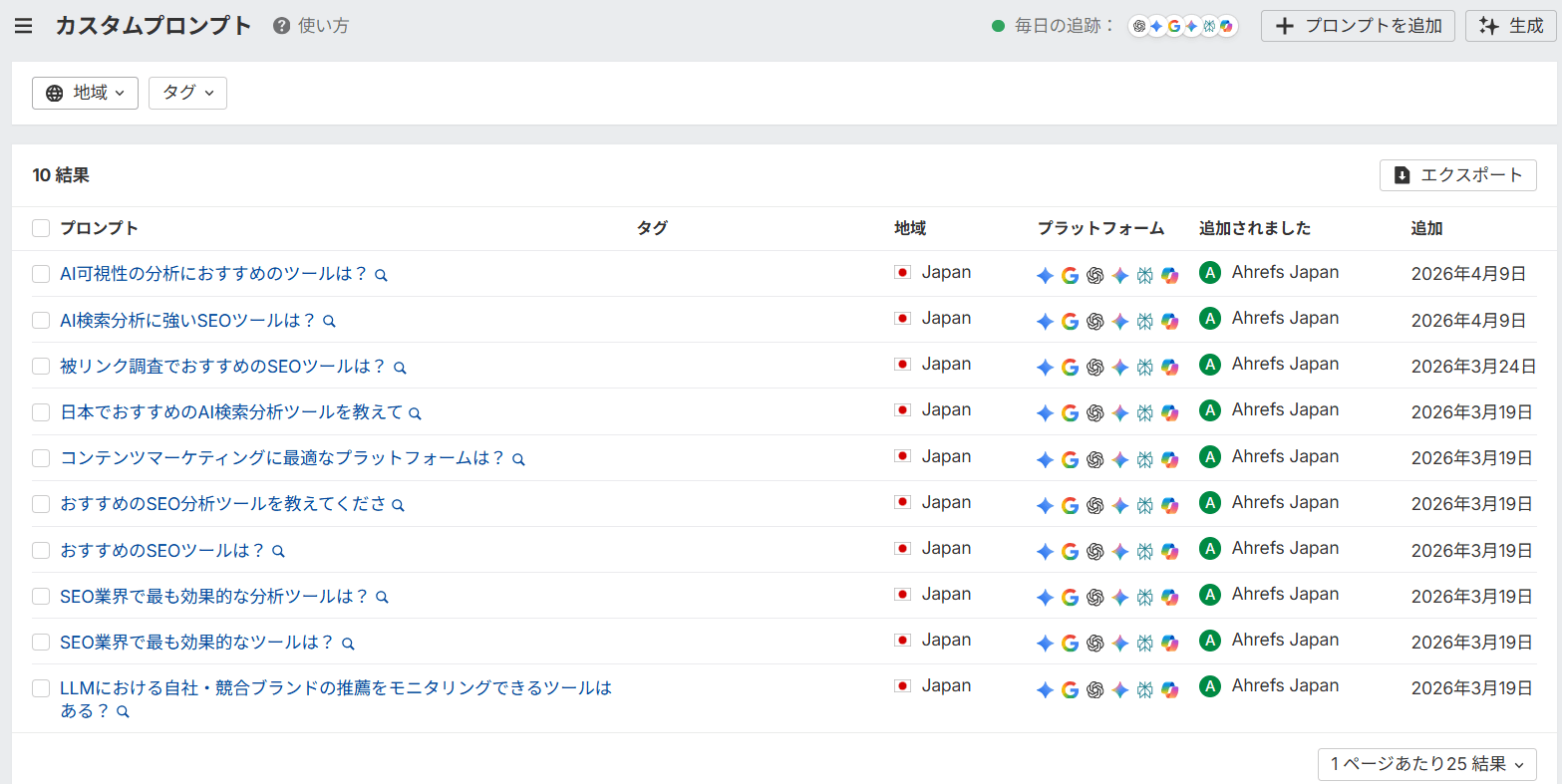This screenshot has width=1562, height=784.
Task: Click magnifier icon after AI検索分析に強いSEOツール prompt
Action: pos(329,322)
